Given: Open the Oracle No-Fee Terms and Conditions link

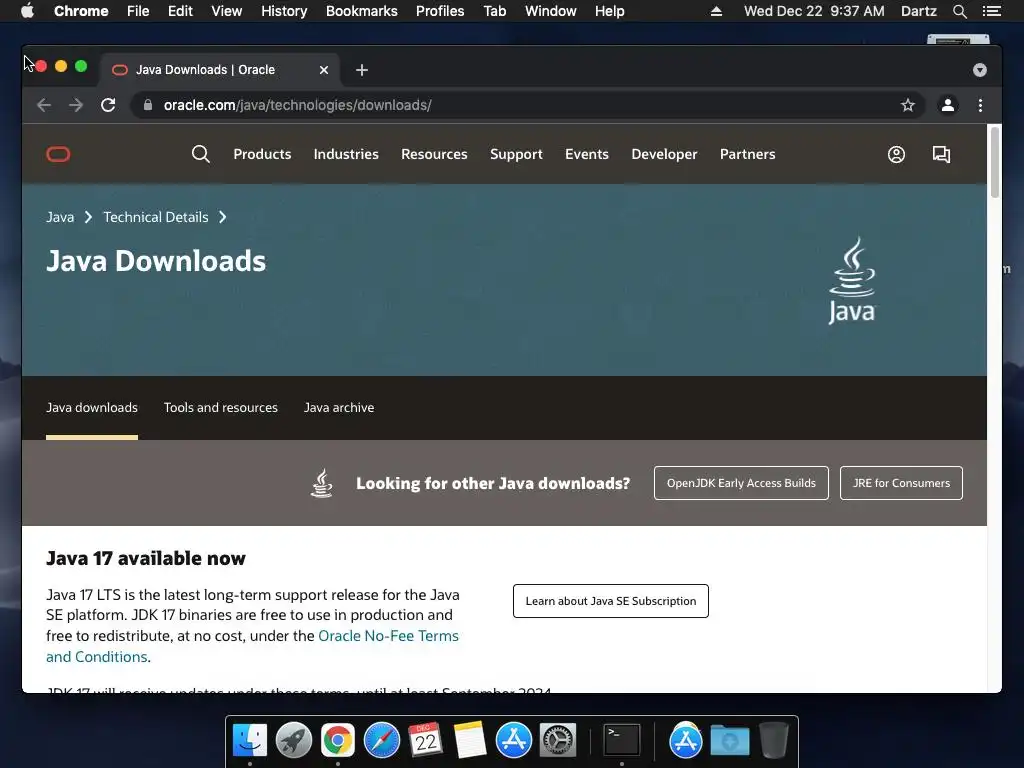Looking at the screenshot, I should [x=252, y=646].
